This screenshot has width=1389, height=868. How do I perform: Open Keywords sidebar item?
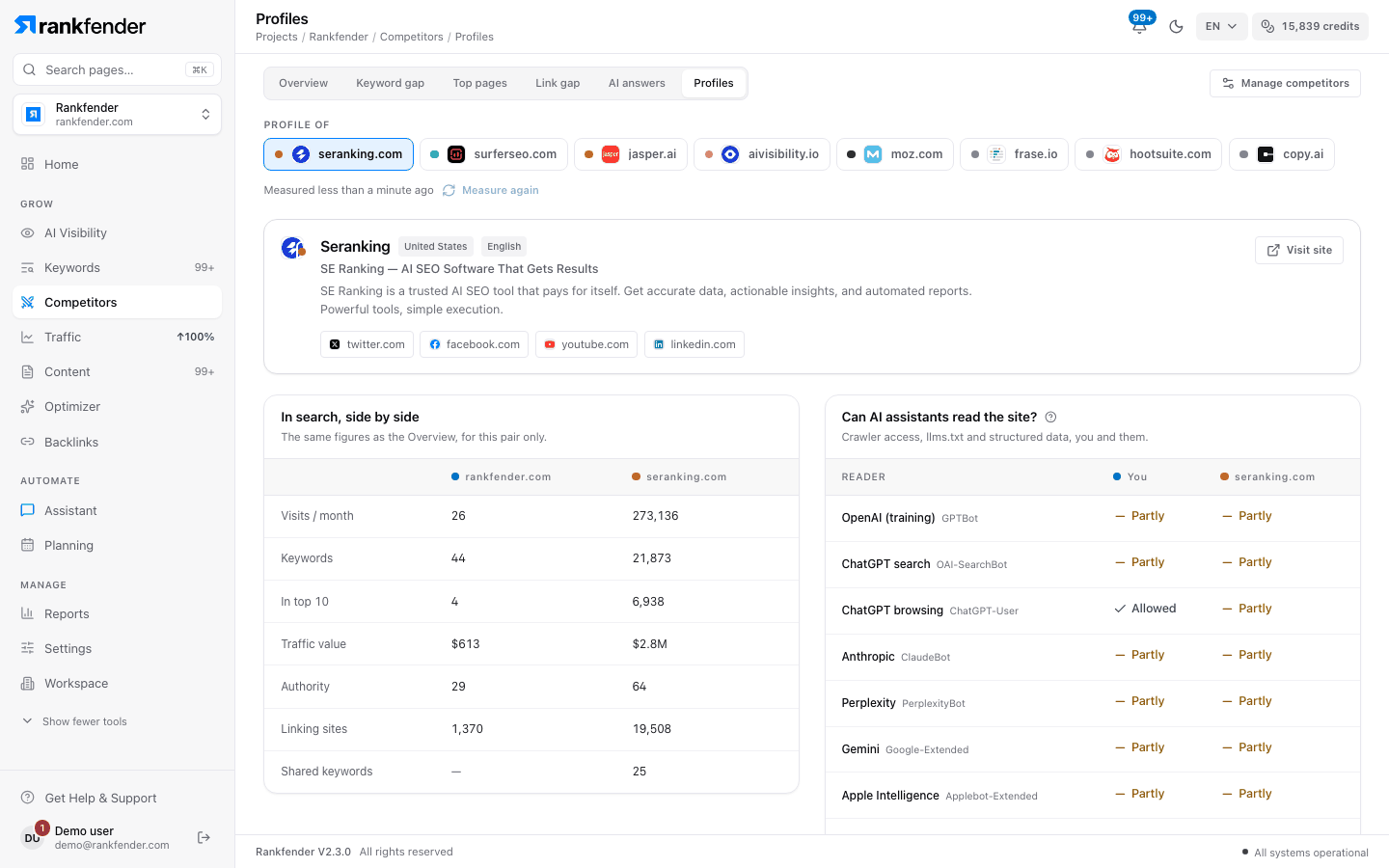118,267
